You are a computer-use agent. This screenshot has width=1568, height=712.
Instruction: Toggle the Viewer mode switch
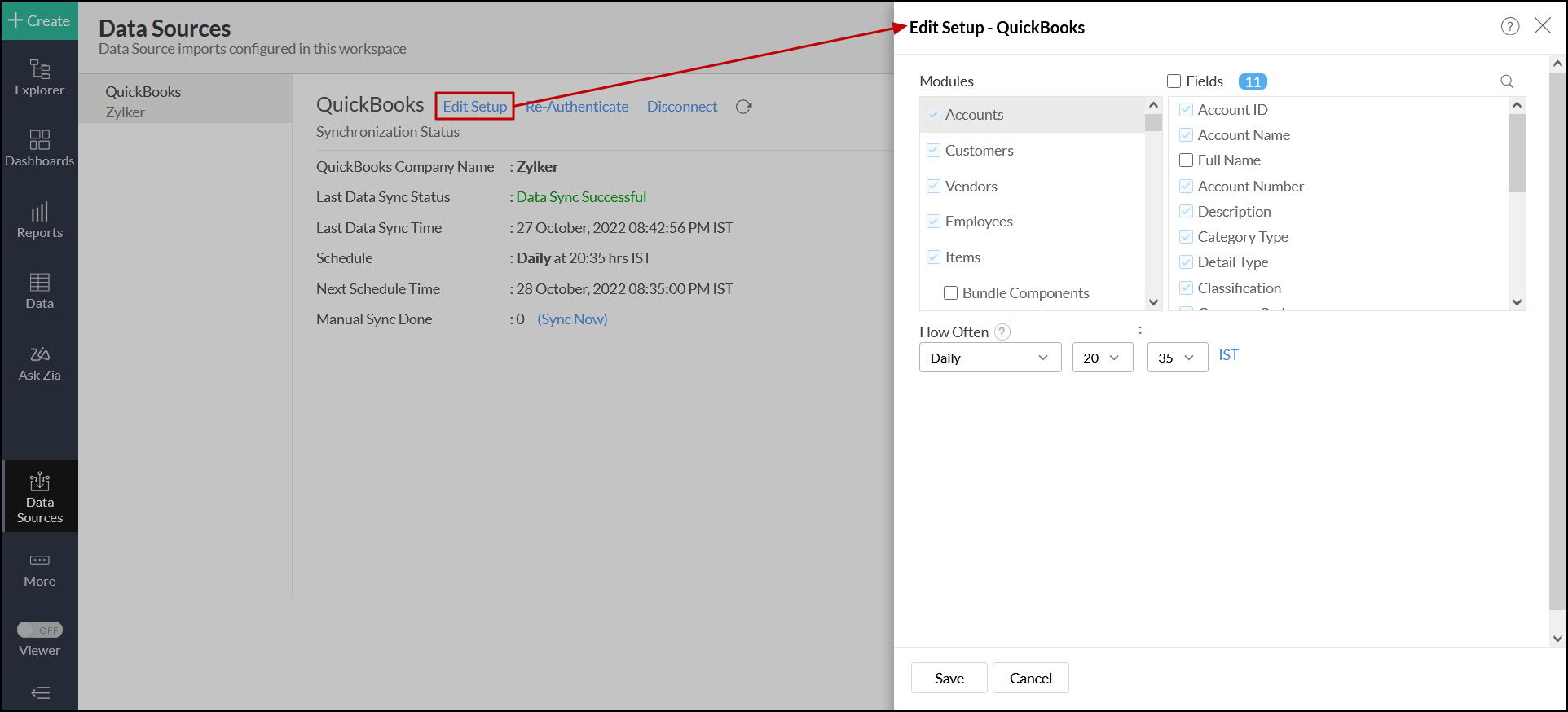coord(40,630)
